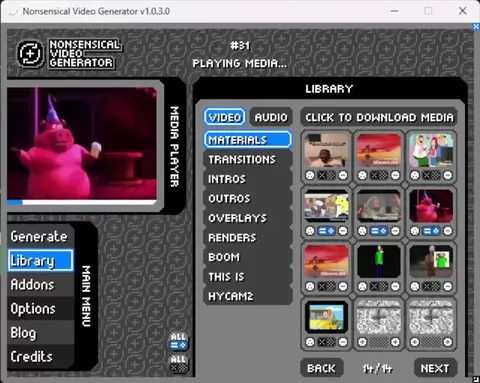Click the minus icon under the top-row red sunset clip
Screen dimensions: 480x383
(x=395, y=175)
